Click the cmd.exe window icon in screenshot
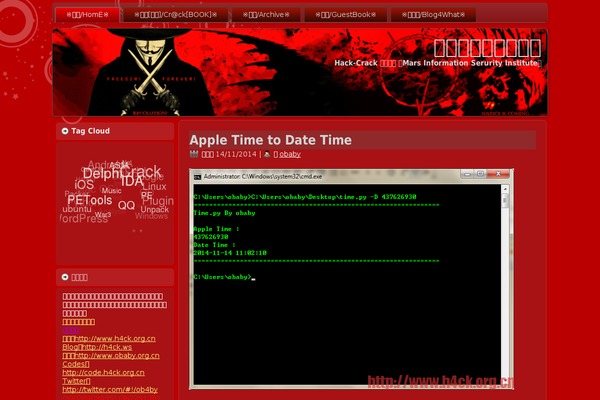Image resolution: width=600 pixels, height=400 pixels. pyautogui.click(x=197, y=177)
